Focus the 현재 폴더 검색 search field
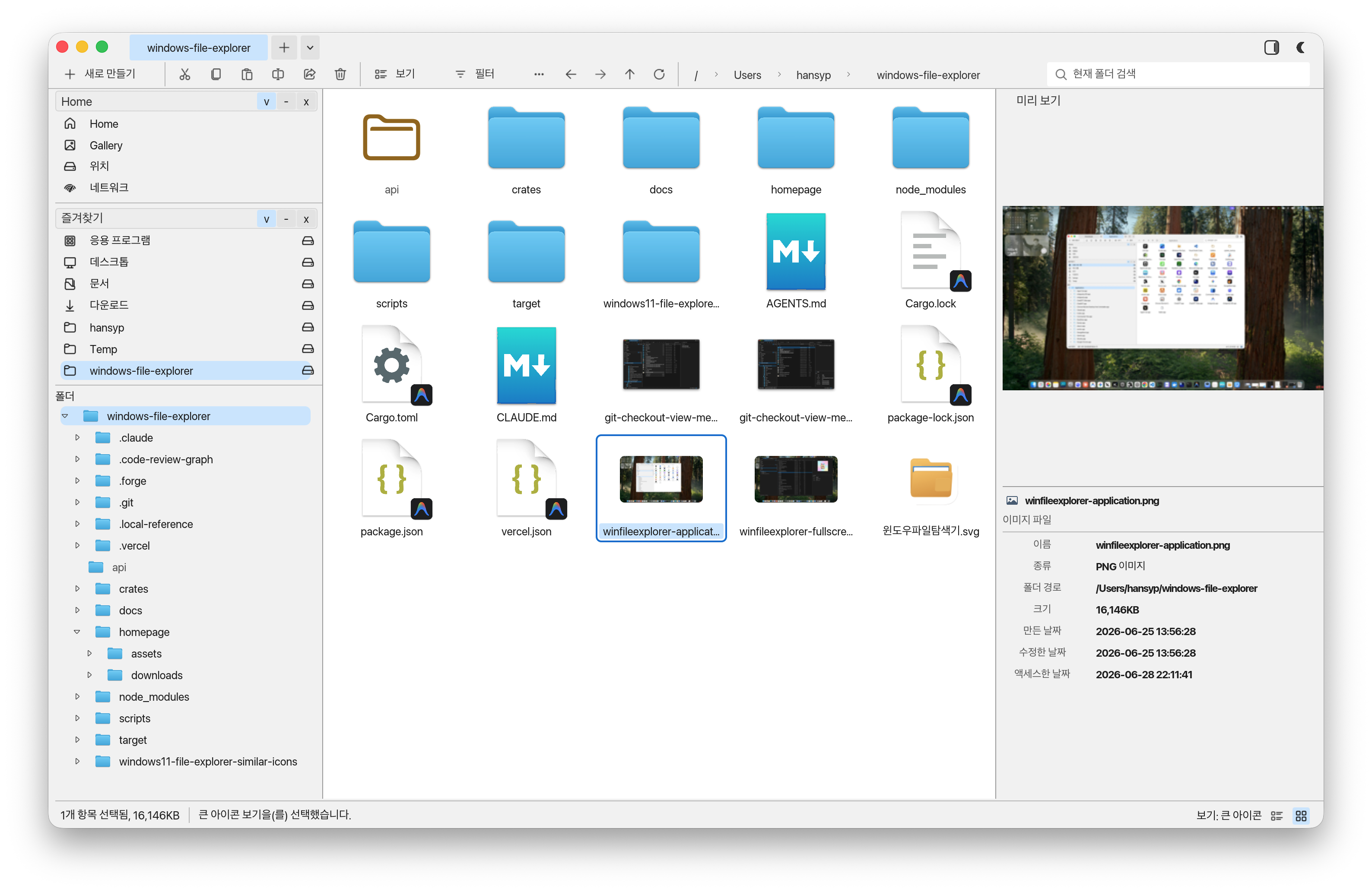This screenshot has width=1372, height=892. [x=1178, y=74]
